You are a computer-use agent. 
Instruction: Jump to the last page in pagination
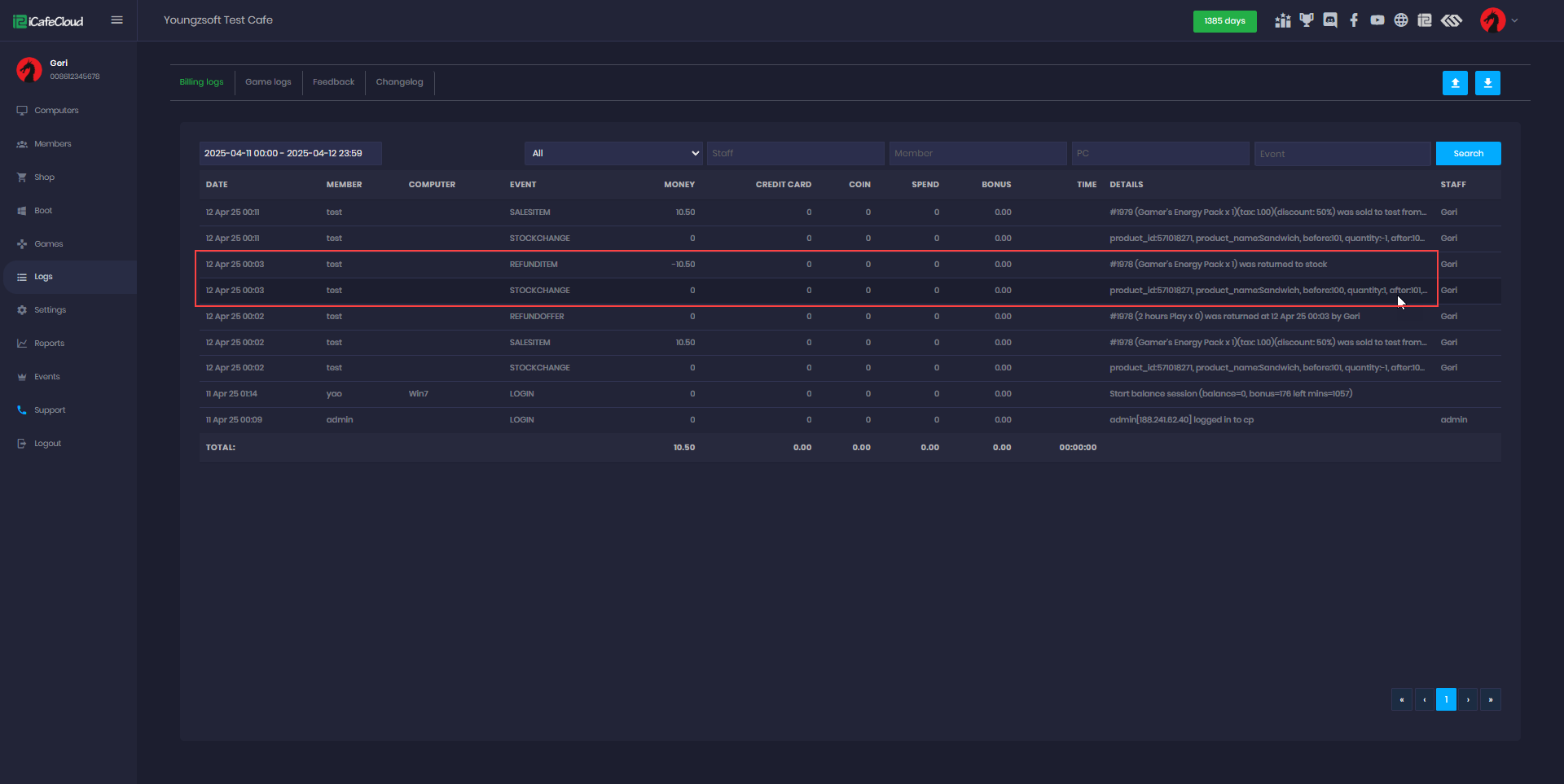click(1491, 699)
